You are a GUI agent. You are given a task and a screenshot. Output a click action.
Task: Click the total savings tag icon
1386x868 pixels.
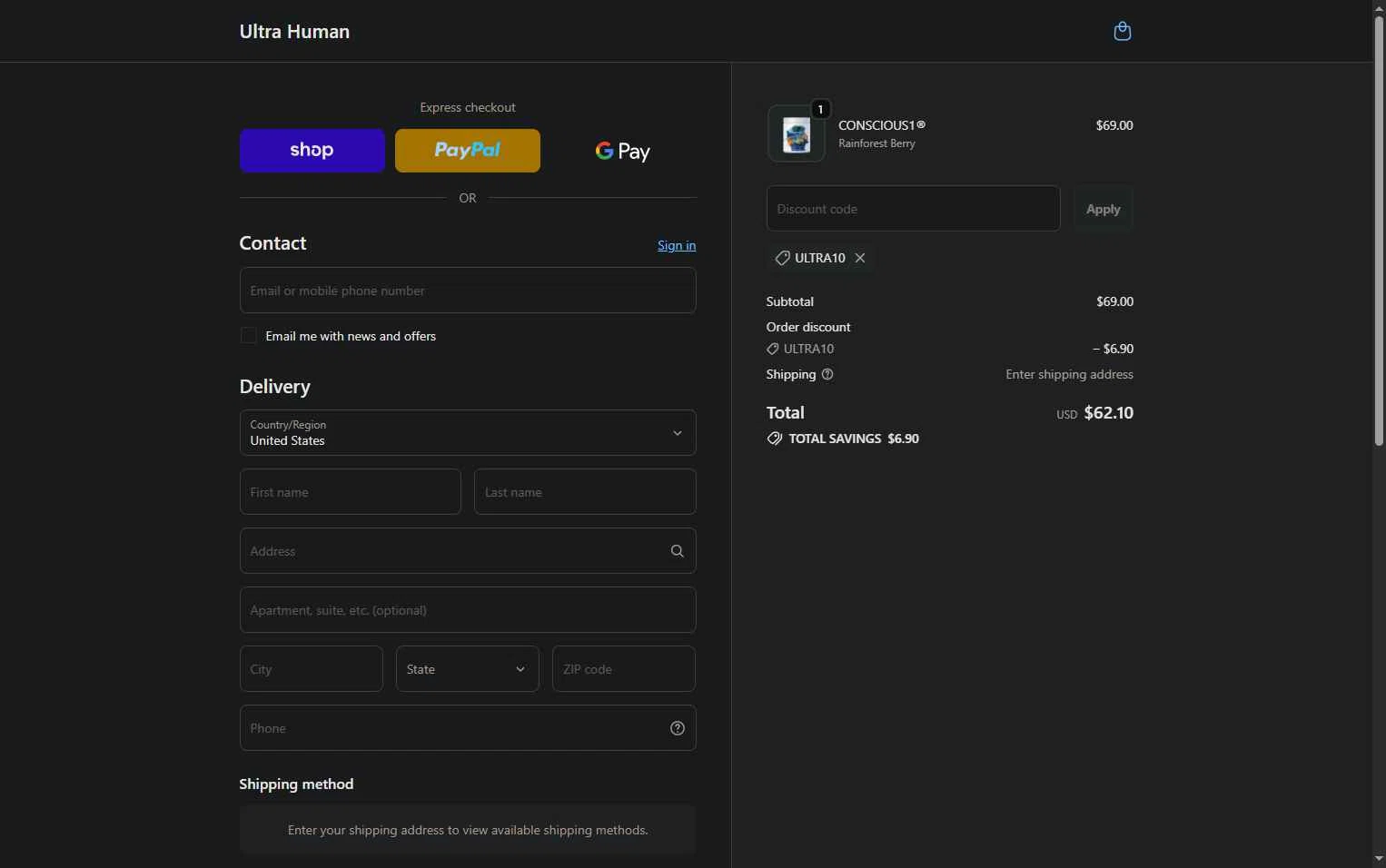pyautogui.click(x=775, y=439)
